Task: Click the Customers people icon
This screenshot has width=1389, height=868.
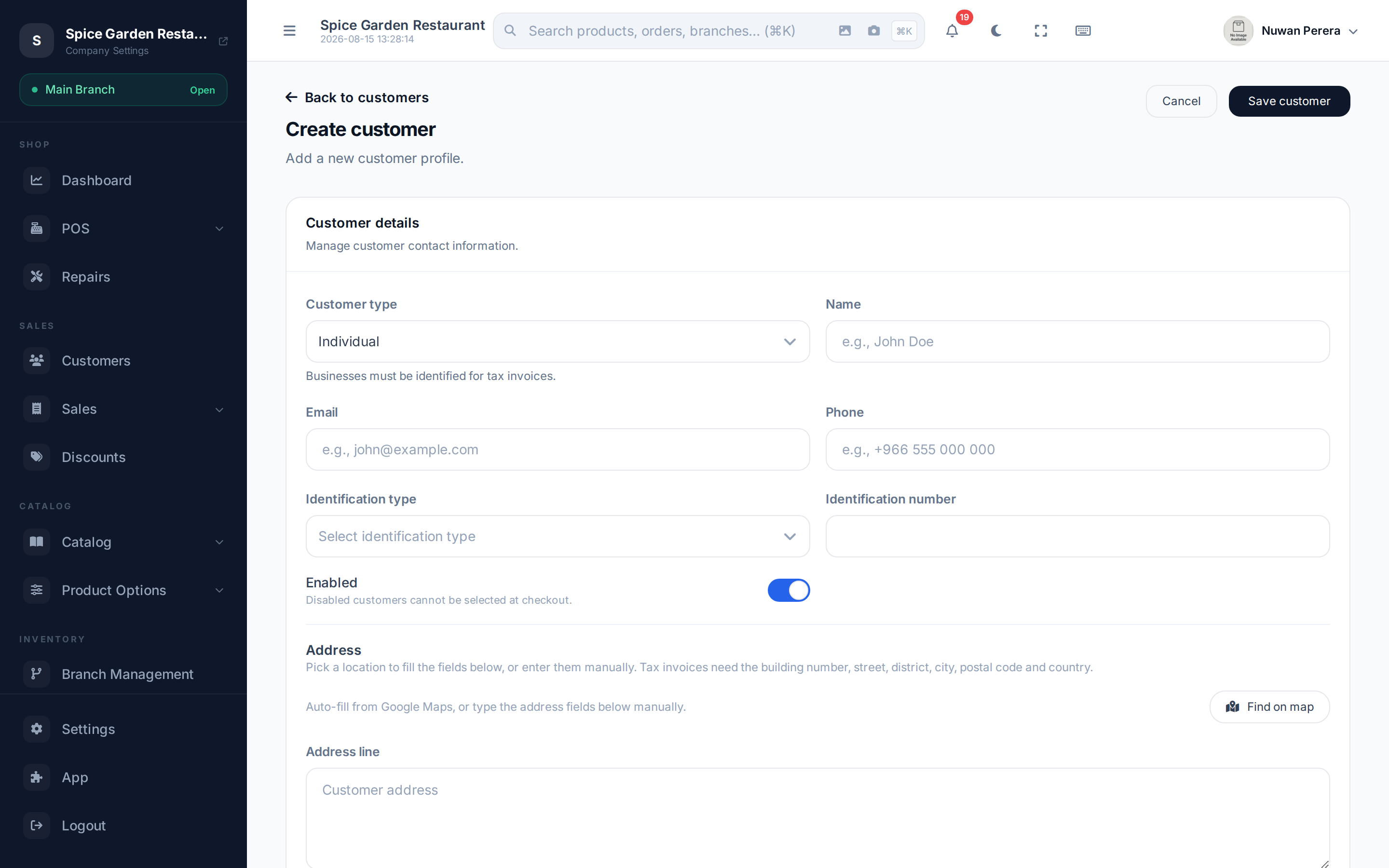Action: pos(37,361)
